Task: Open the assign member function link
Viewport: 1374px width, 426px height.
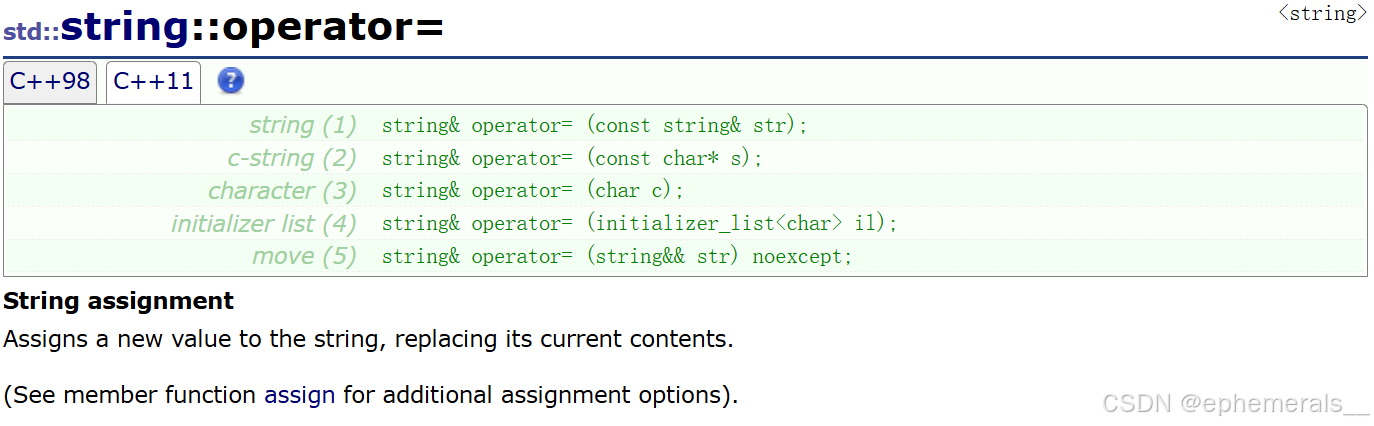Action: click(x=299, y=395)
